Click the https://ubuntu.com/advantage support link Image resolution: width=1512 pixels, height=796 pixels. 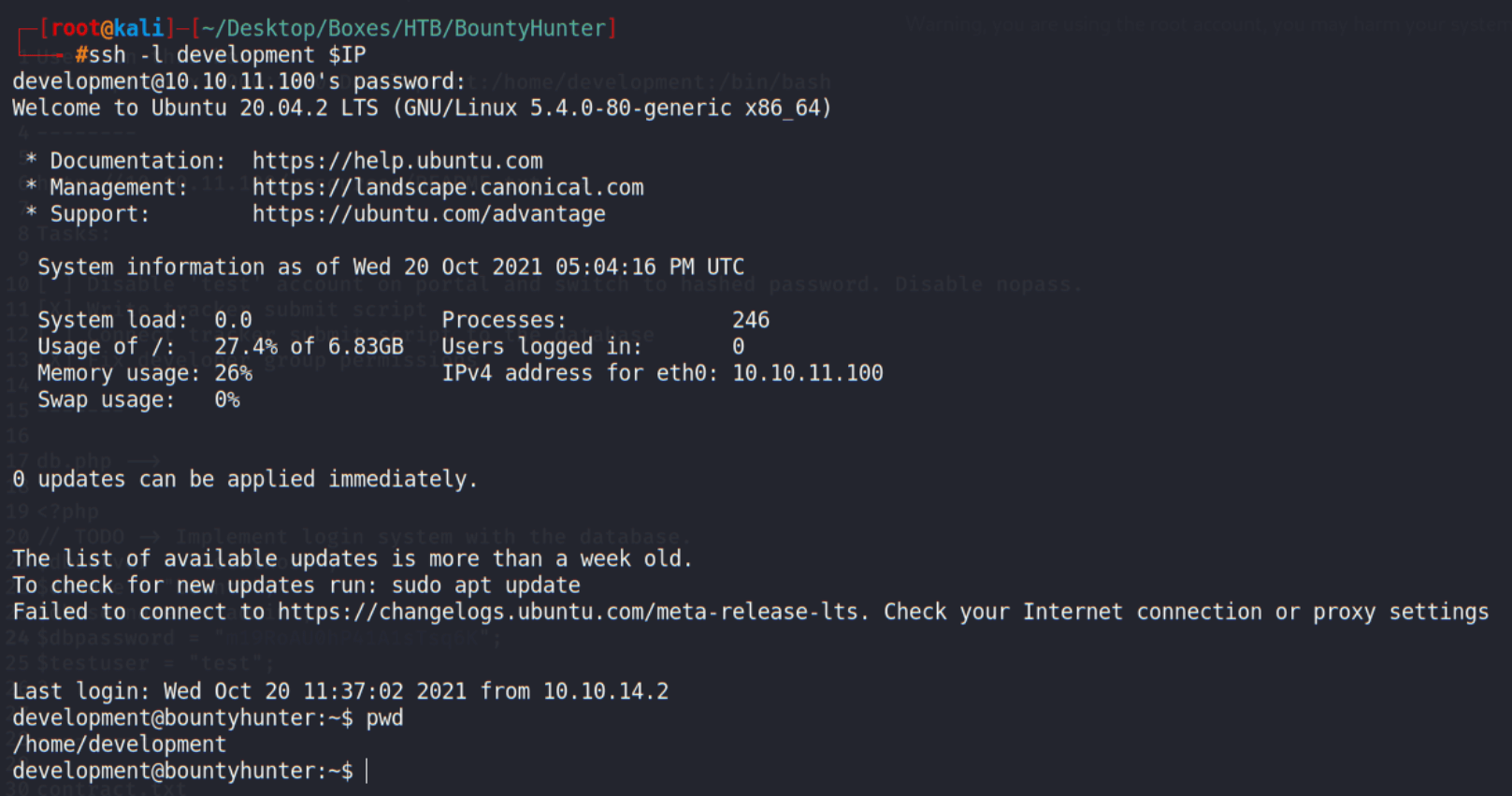[429, 214]
